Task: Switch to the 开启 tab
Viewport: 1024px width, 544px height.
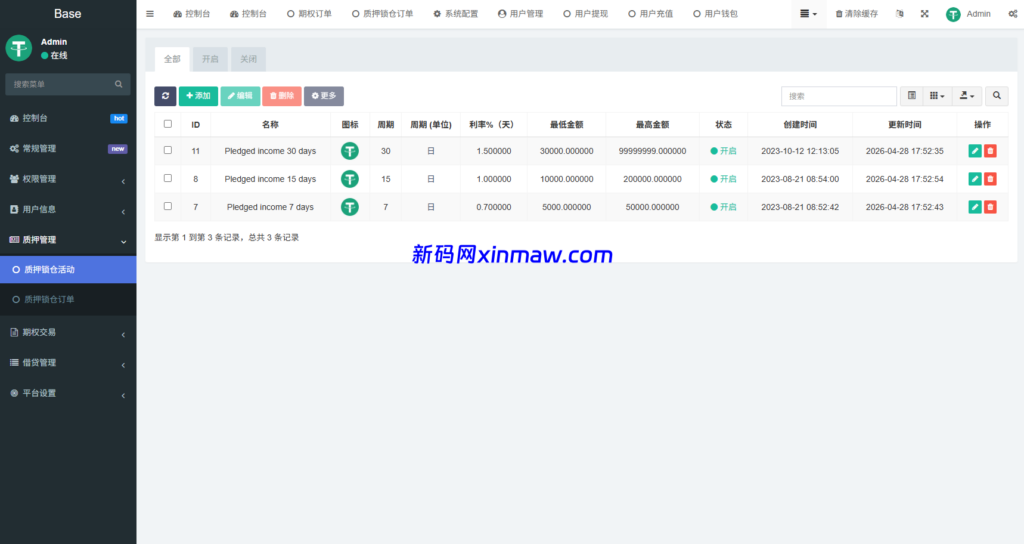Action: point(210,59)
